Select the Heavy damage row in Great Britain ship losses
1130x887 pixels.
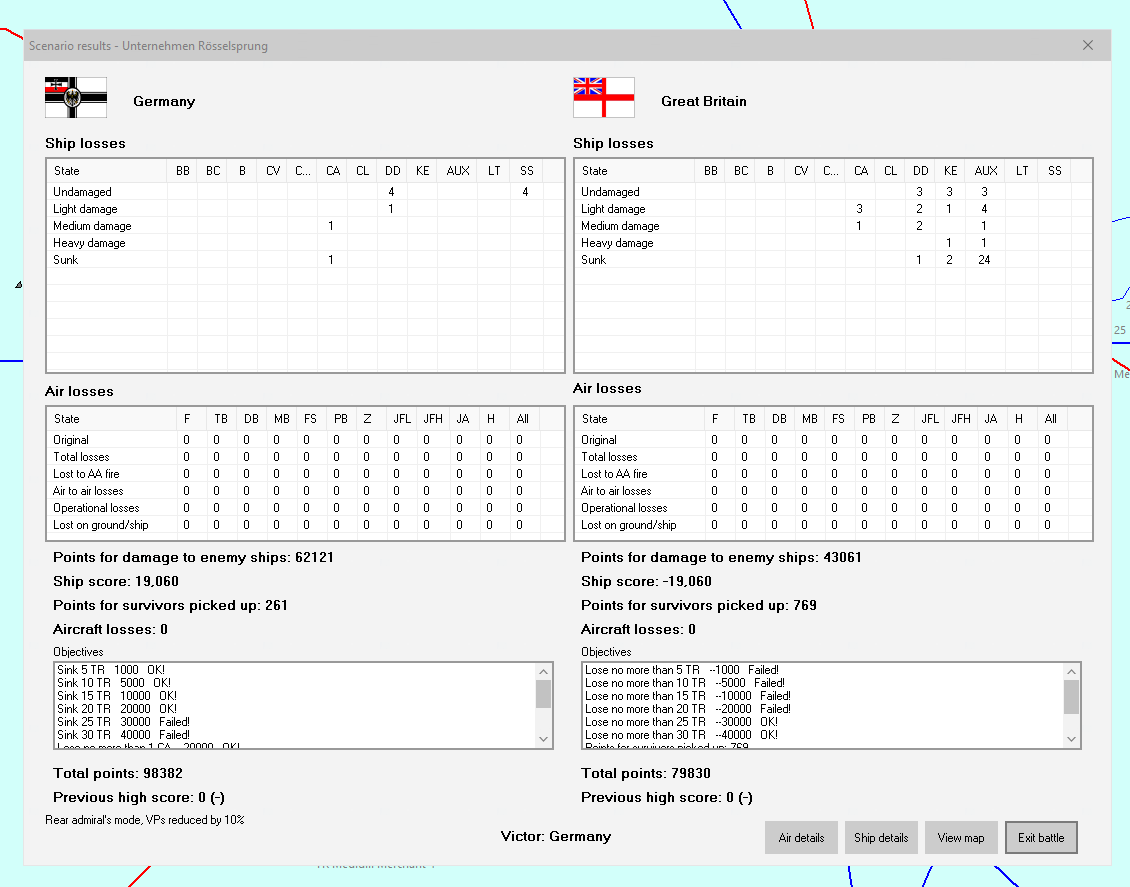point(833,243)
